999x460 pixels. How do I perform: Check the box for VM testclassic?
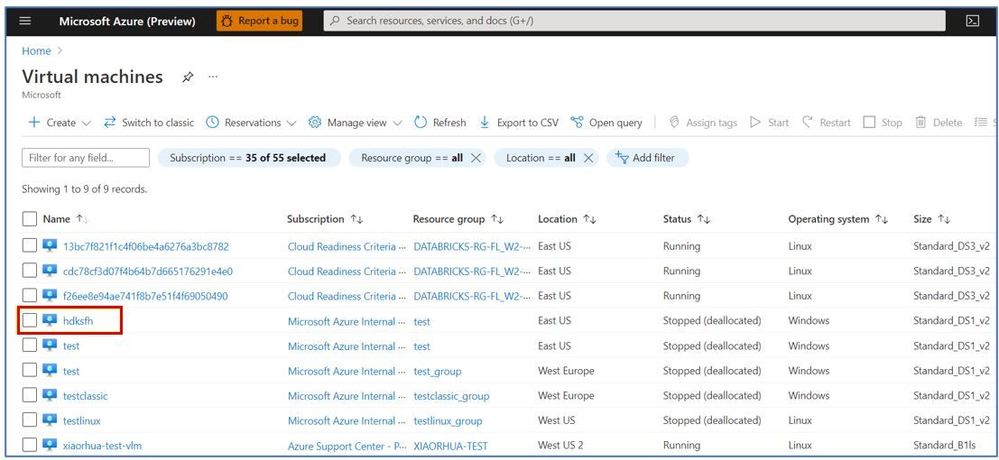[29, 395]
